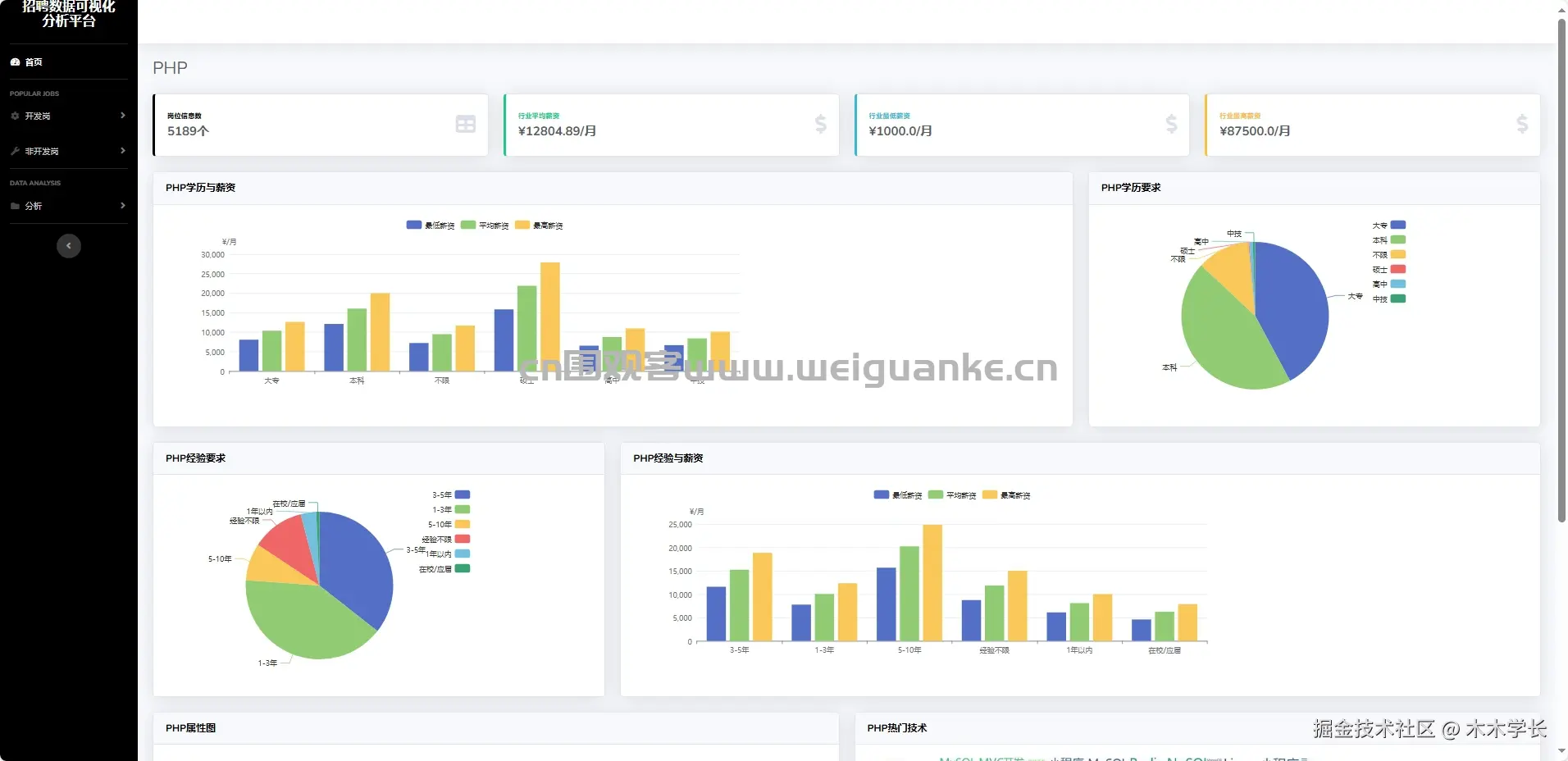
Task: Click the vertical page scrollbar thumb
Action: tap(1561, 271)
